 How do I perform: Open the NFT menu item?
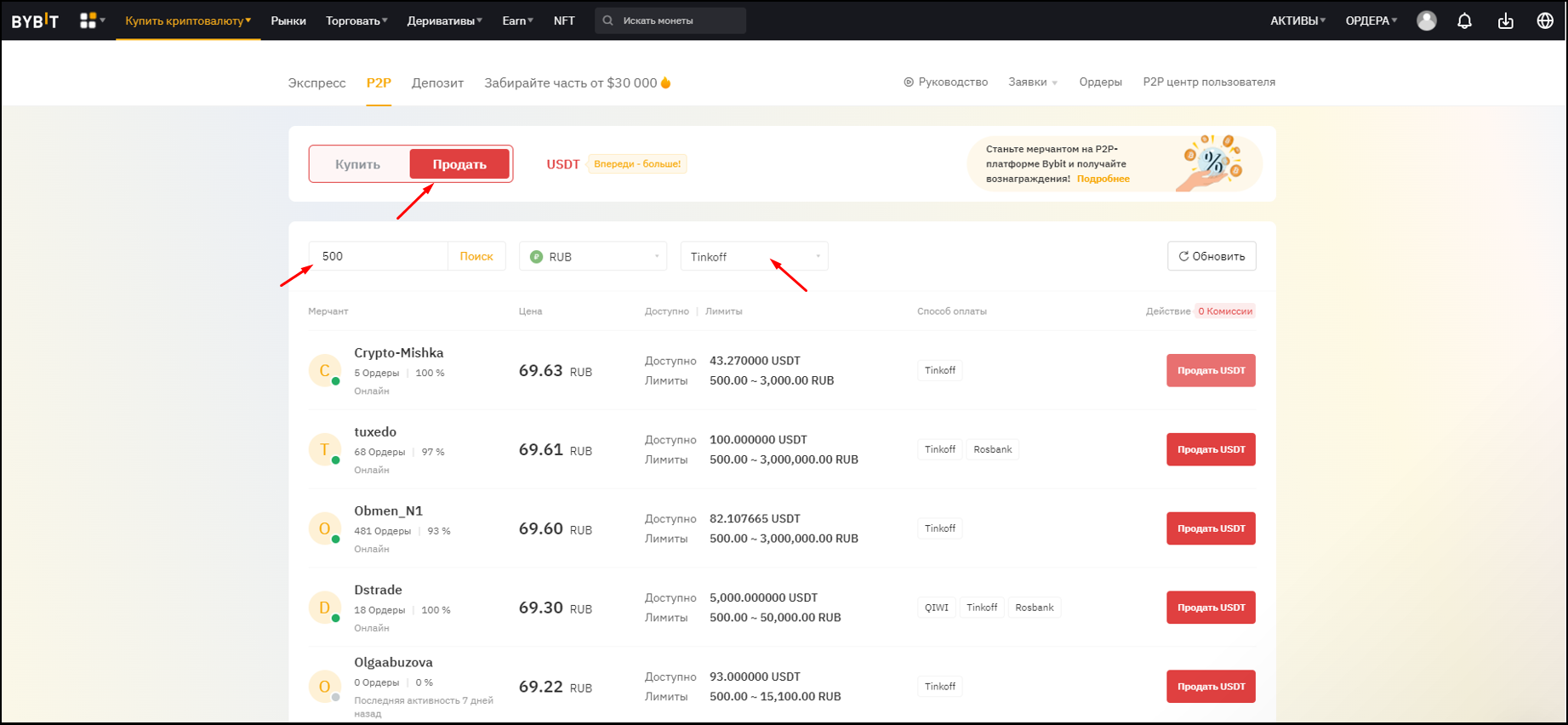(x=564, y=20)
